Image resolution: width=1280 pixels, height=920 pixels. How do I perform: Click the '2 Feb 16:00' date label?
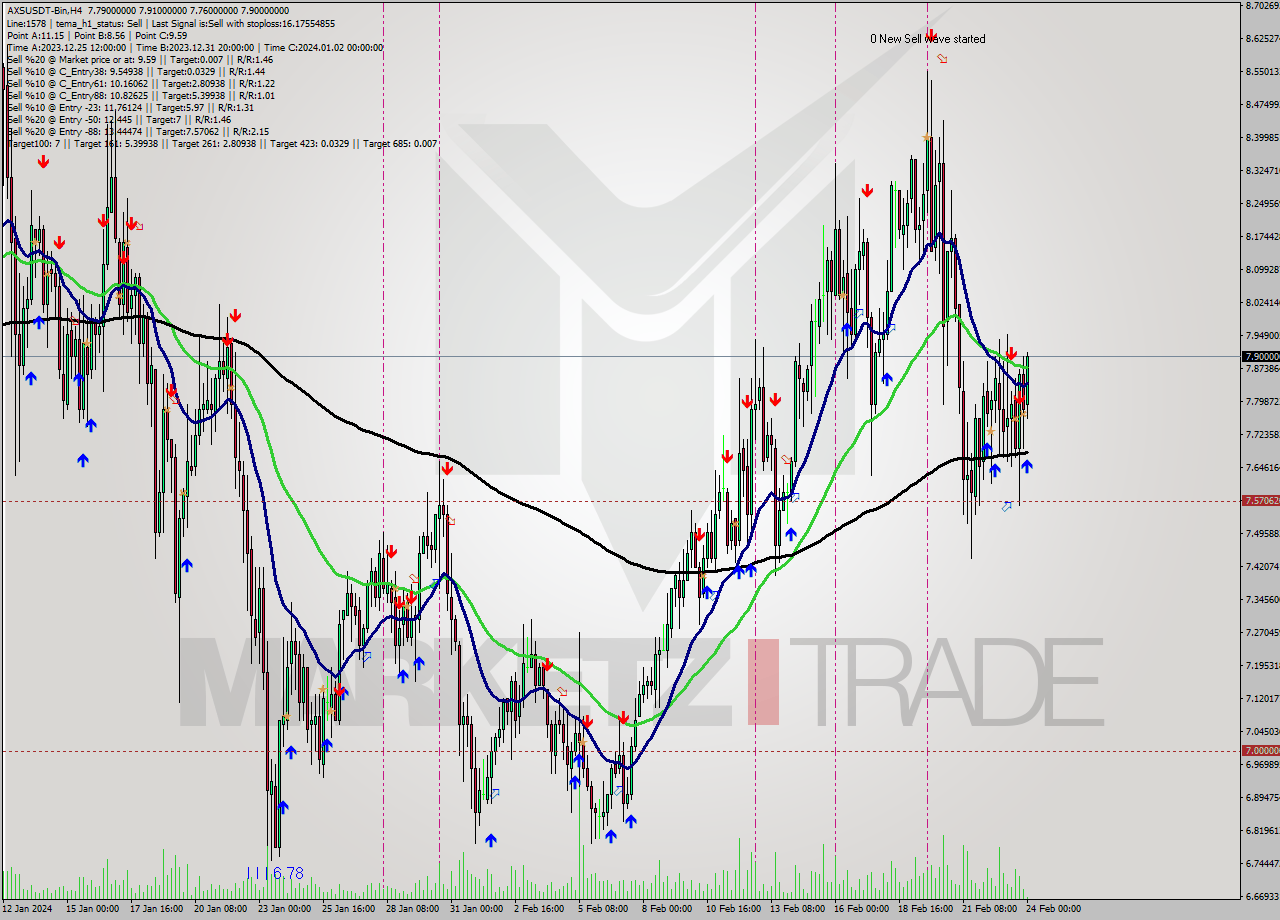[x=540, y=909]
